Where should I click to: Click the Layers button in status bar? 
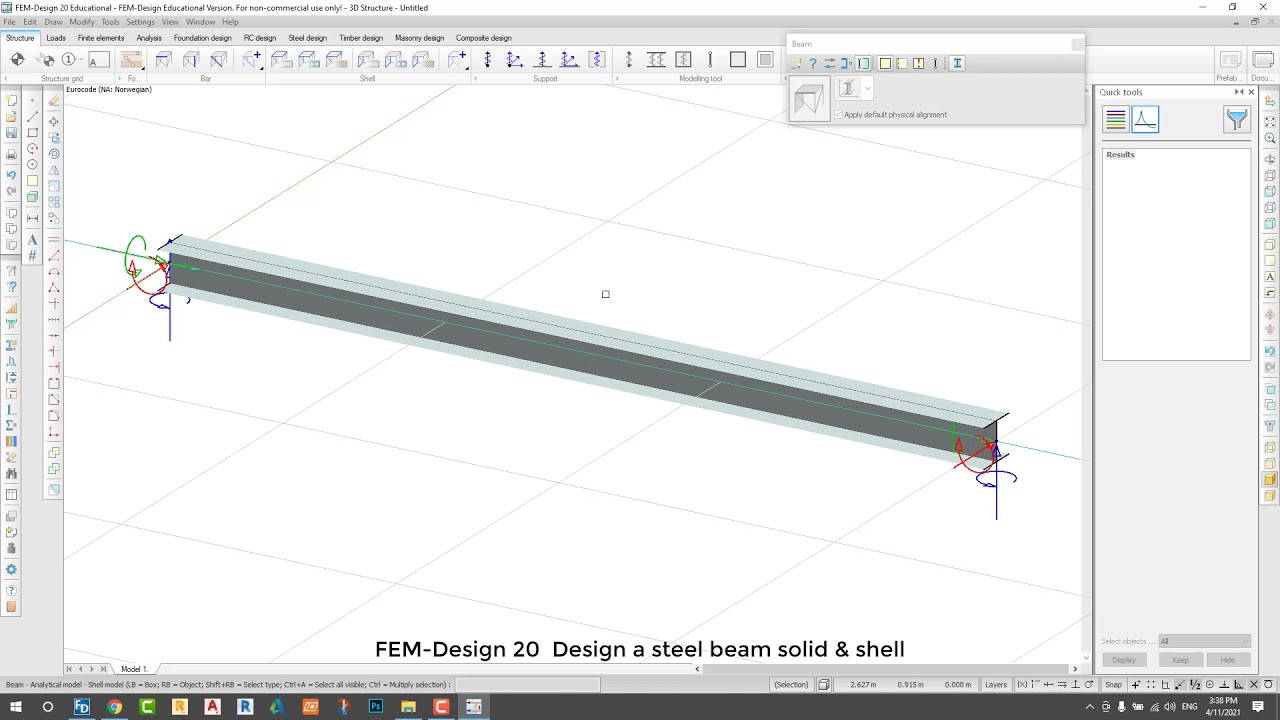click(x=996, y=685)
